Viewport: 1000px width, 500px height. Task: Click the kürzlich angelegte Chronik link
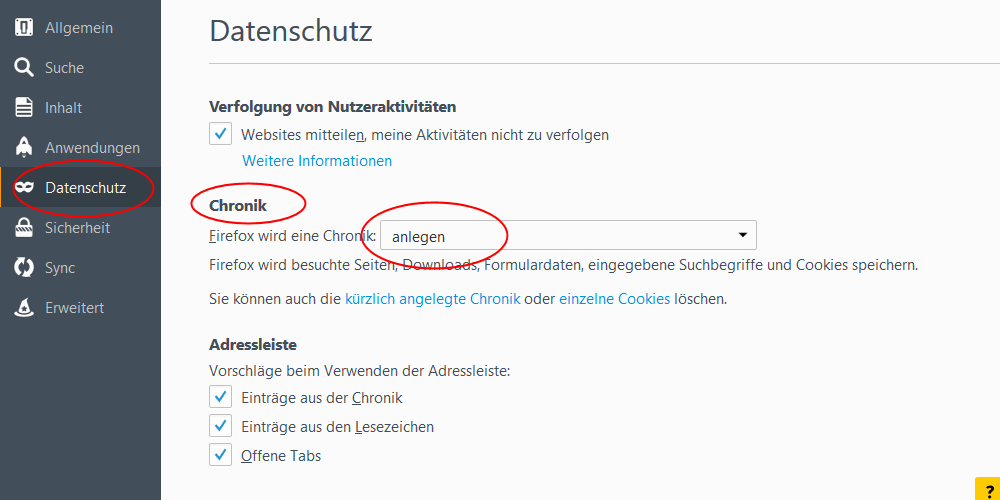[x=432, y=299]
